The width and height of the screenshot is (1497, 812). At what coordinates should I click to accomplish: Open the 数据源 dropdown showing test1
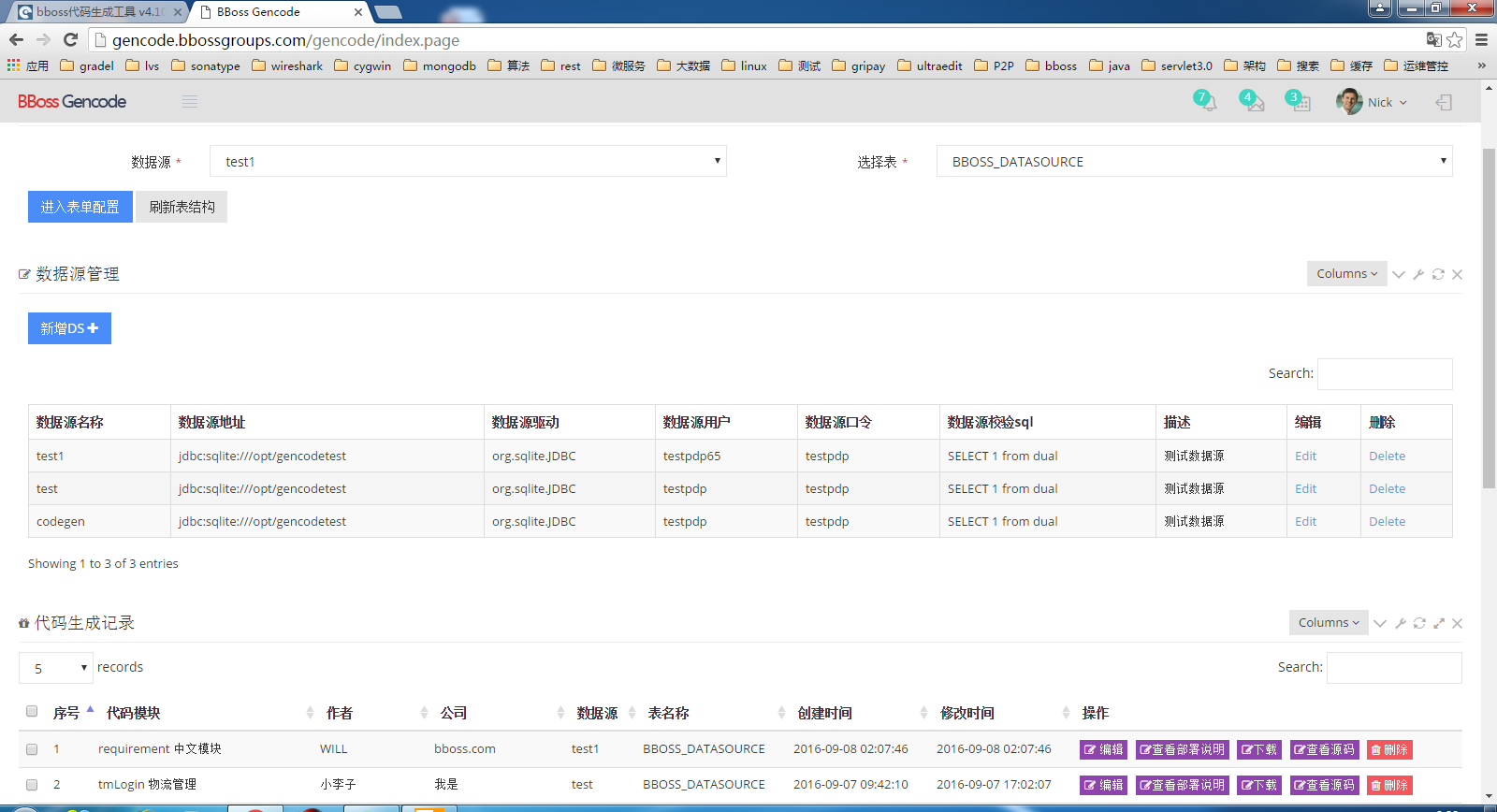coord(468,161)
